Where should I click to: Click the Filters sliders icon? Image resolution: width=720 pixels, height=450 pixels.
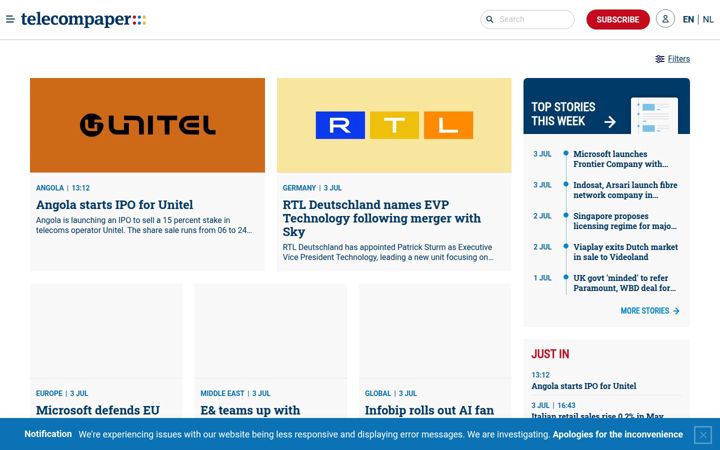[659, 59]
